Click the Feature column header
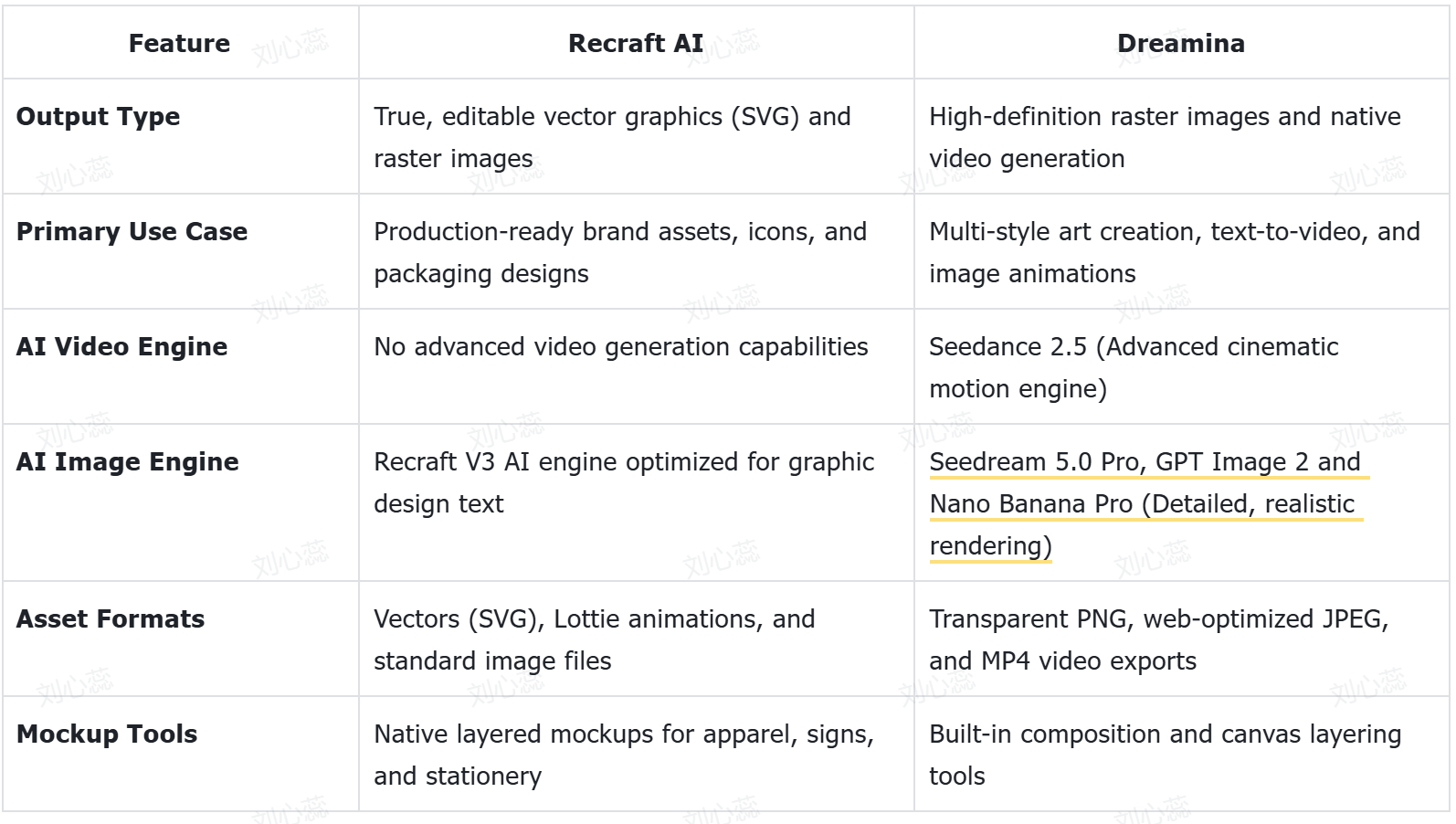This screenshot has height=824, width=1456. click(179, 43)
